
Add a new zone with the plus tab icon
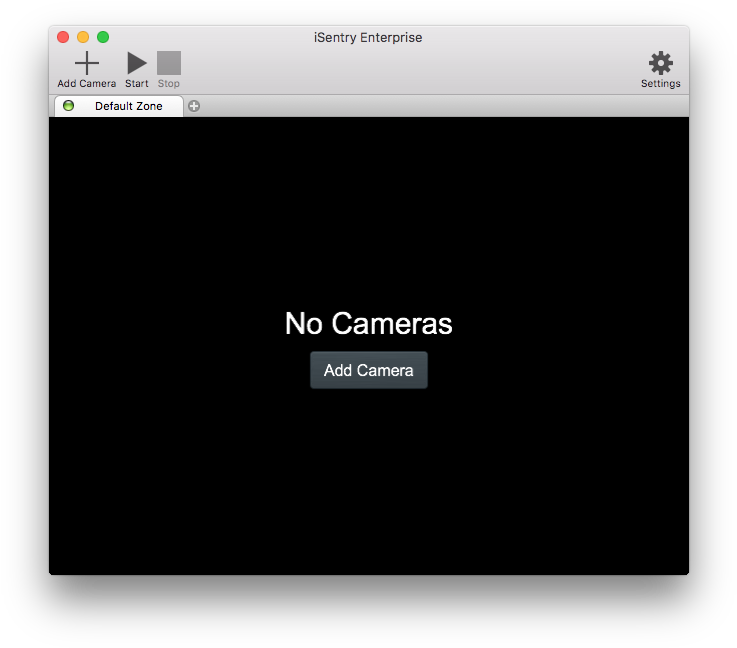(x=194, y=106)
